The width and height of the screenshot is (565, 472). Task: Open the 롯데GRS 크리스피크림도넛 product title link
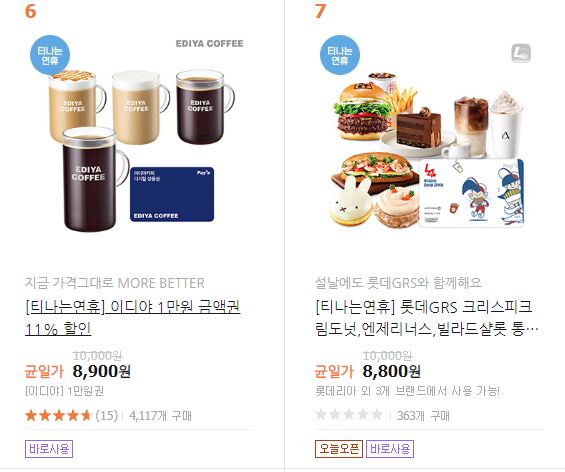coord(427,318)
